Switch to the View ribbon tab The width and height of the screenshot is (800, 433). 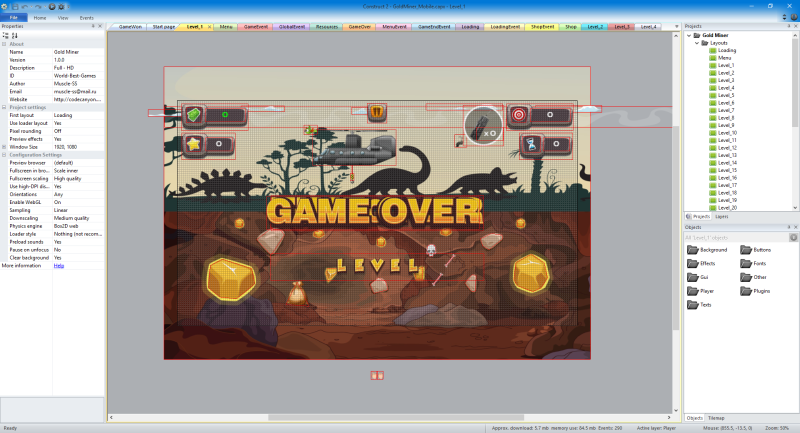pos(63,18)
